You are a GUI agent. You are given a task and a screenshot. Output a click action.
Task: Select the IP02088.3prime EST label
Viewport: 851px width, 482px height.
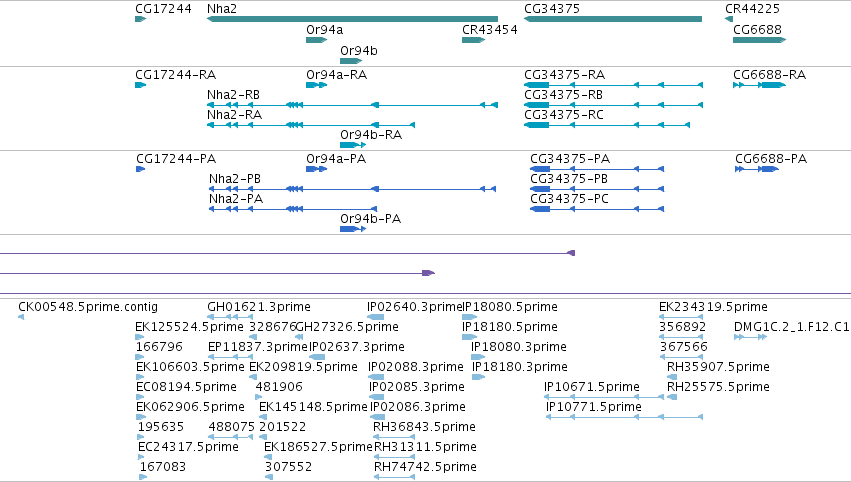point(416,367)
